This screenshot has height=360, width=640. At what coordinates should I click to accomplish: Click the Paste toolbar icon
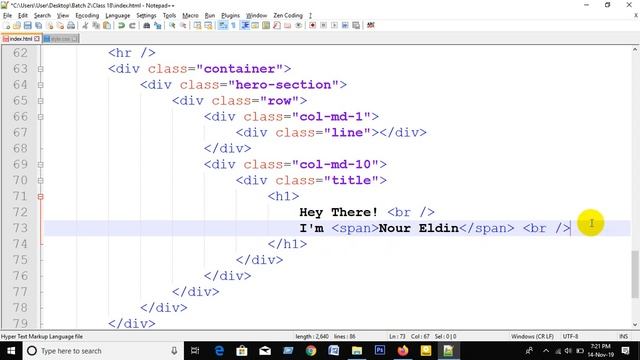pos(107,25)
